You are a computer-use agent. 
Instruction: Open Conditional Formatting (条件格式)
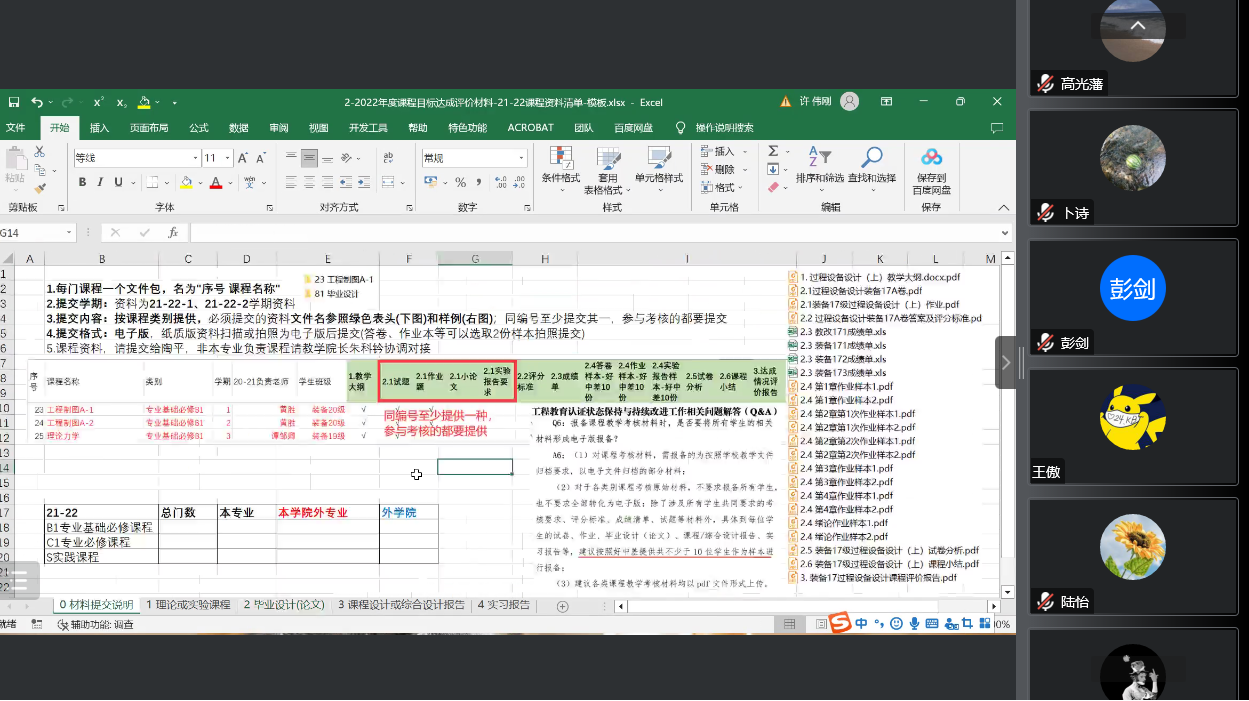561,170
